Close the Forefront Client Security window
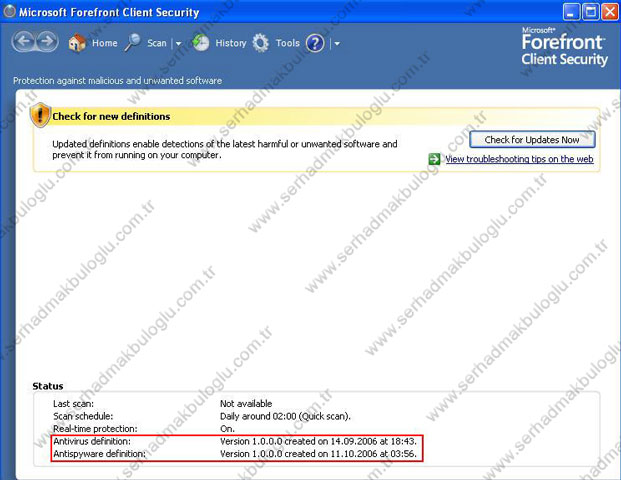The image size is (621, 480). [610, 12]
